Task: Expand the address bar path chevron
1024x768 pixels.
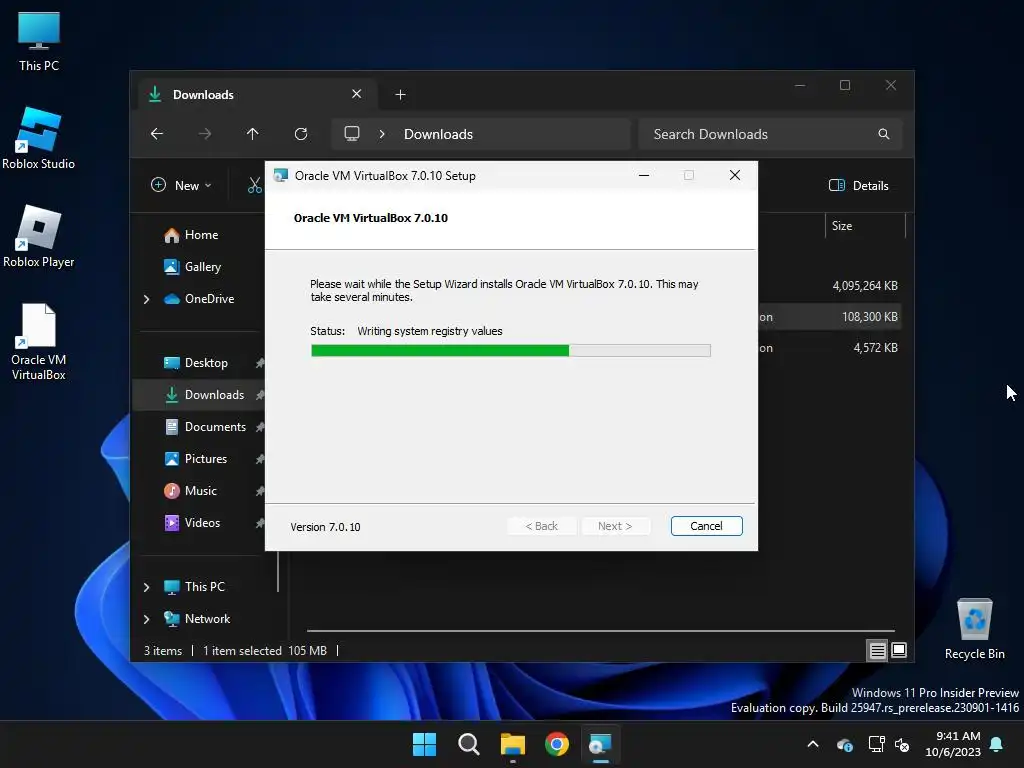Action: pos(382,134)
